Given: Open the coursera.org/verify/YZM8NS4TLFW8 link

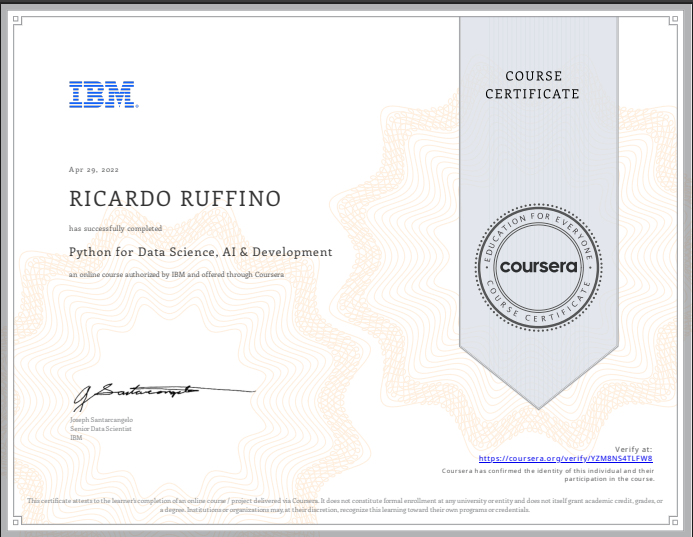Looking at the screenshot, I should tap(566, 458).
